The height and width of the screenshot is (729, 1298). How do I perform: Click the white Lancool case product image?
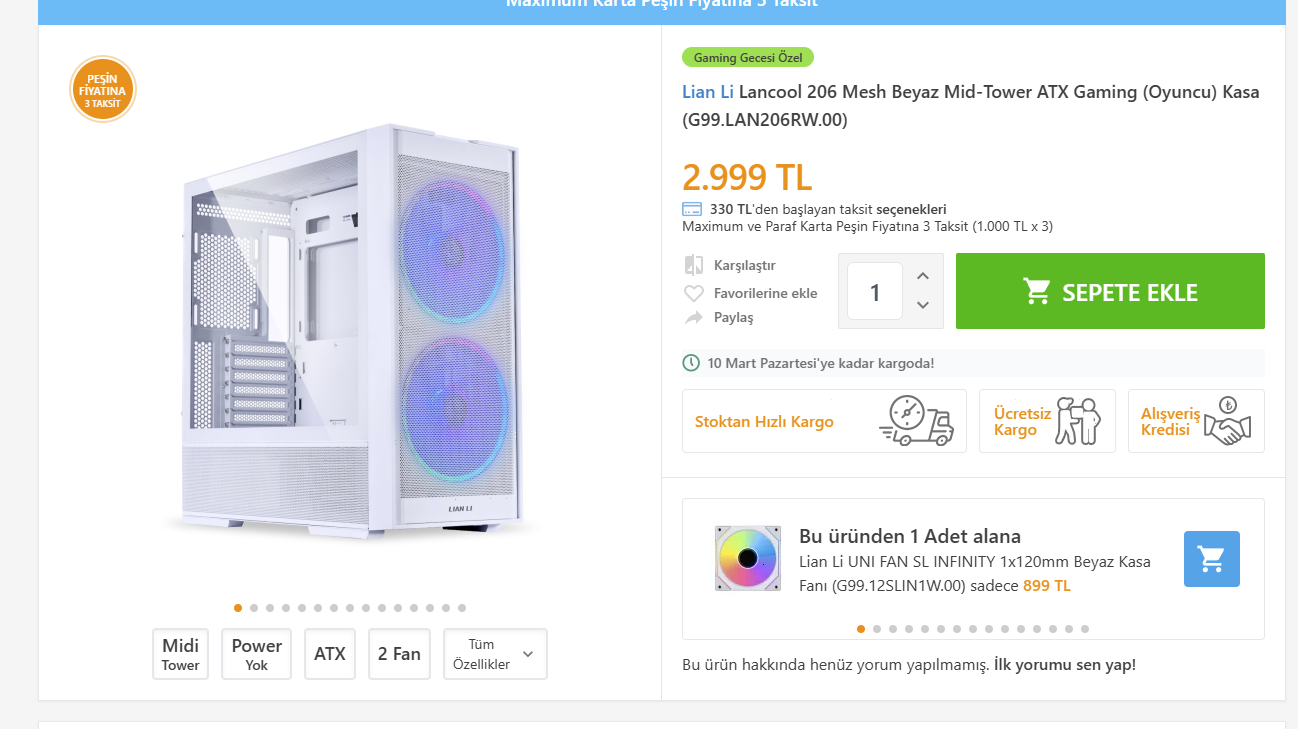(x=350, y=330)
